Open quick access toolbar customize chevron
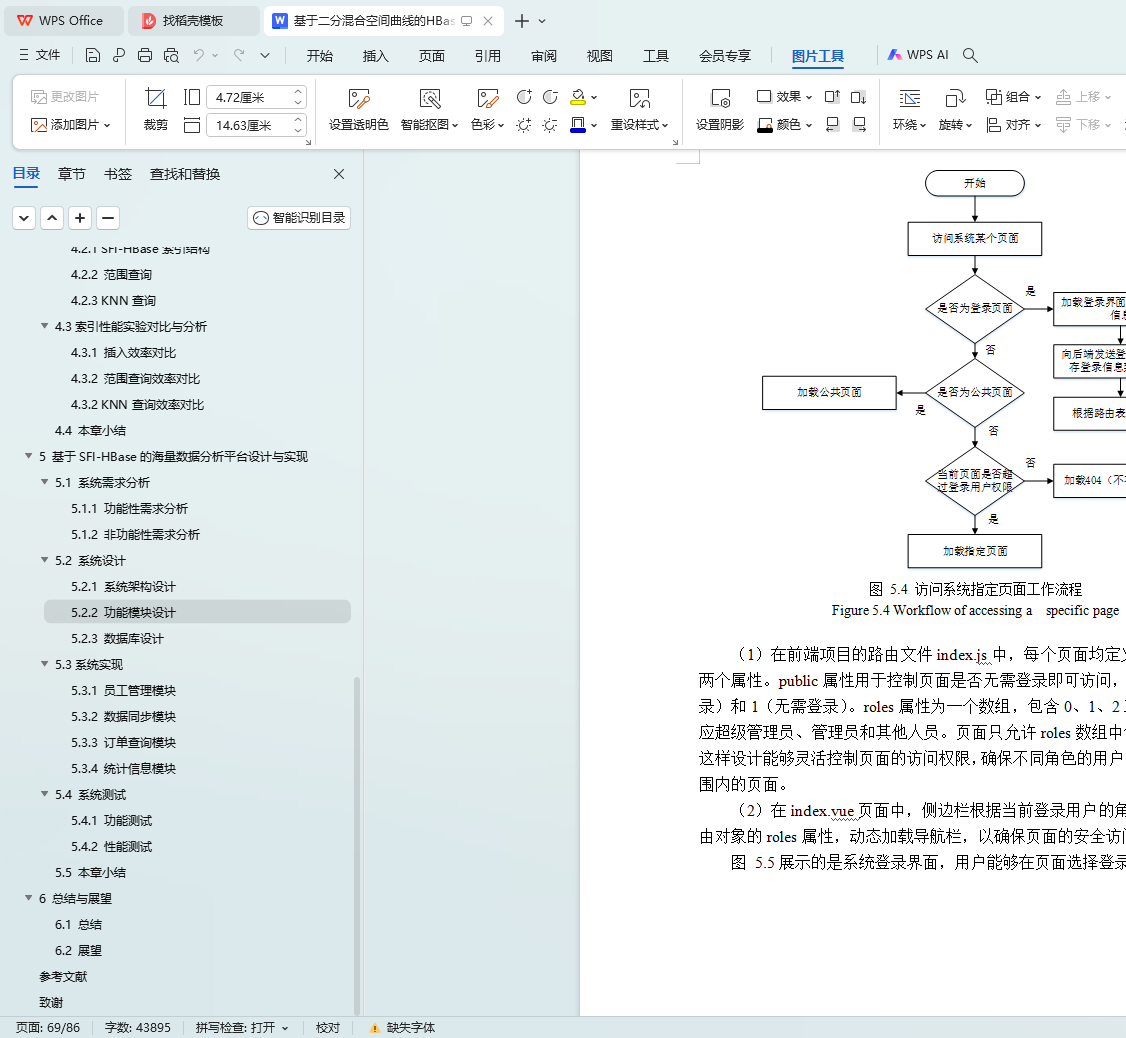 pos(265,55)
